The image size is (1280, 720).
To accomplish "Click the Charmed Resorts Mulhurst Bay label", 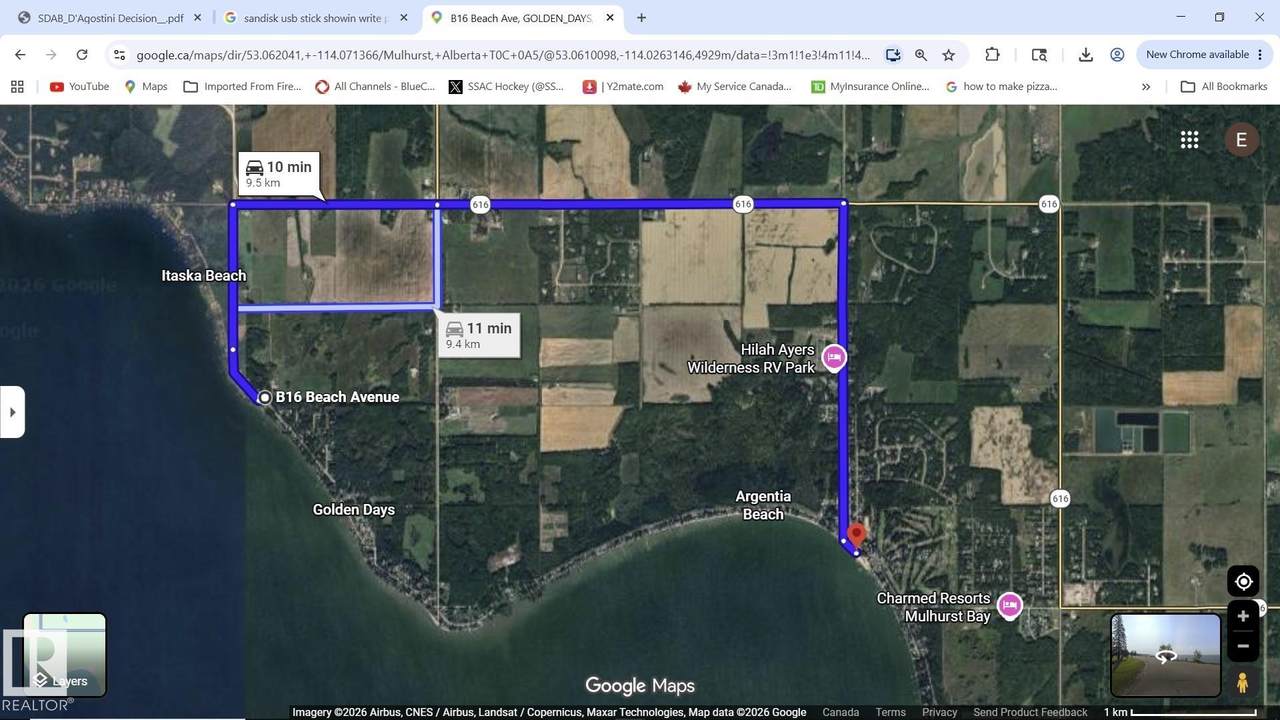I will click(934, 607).
